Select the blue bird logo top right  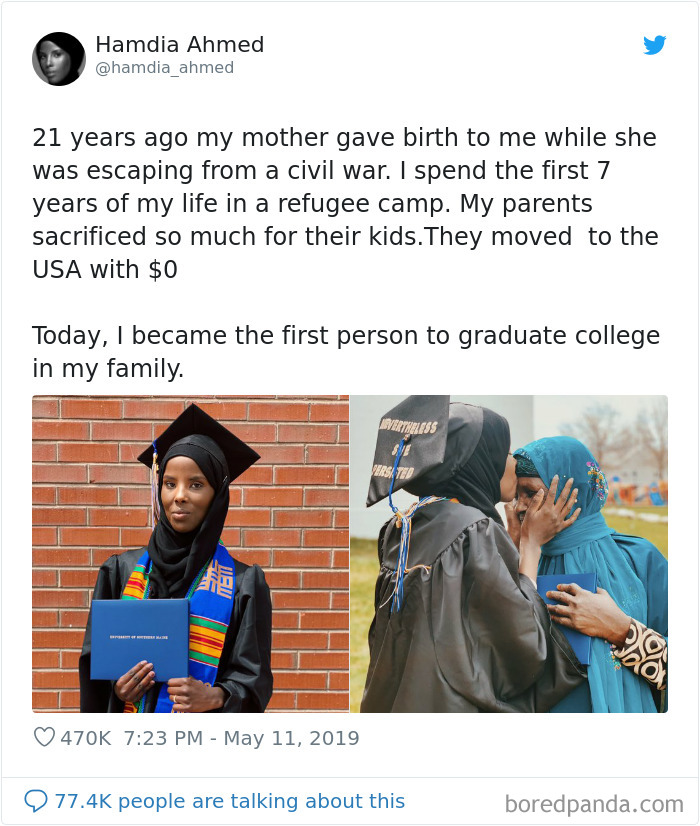click(x=655, y=45)
